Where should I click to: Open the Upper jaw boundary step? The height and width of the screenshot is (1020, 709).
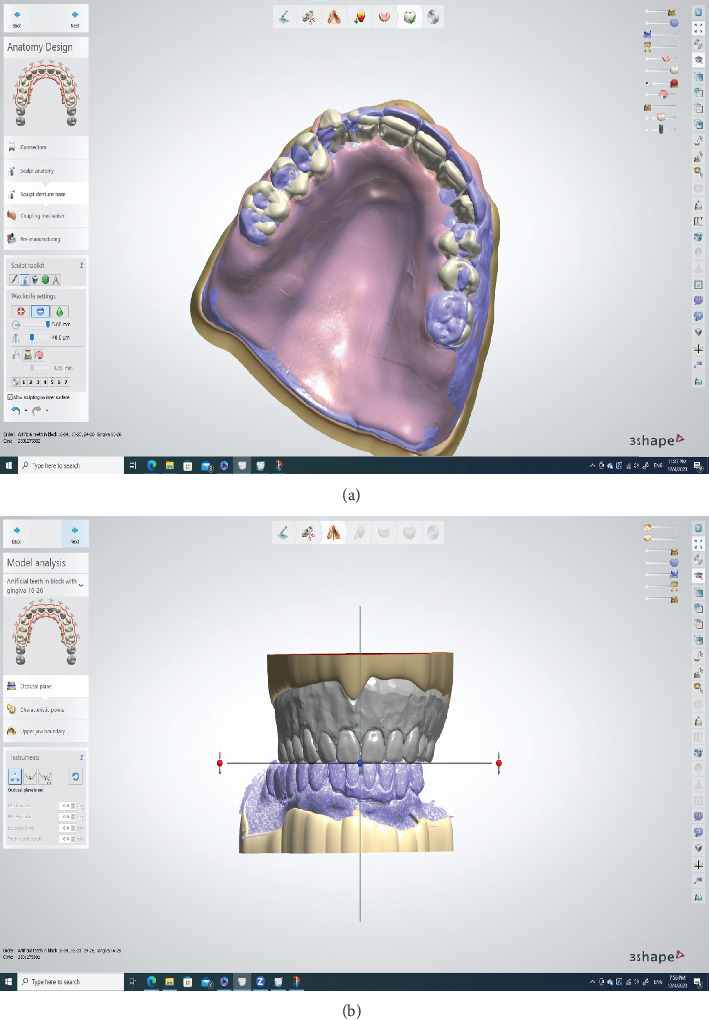[x=46, y=731]
